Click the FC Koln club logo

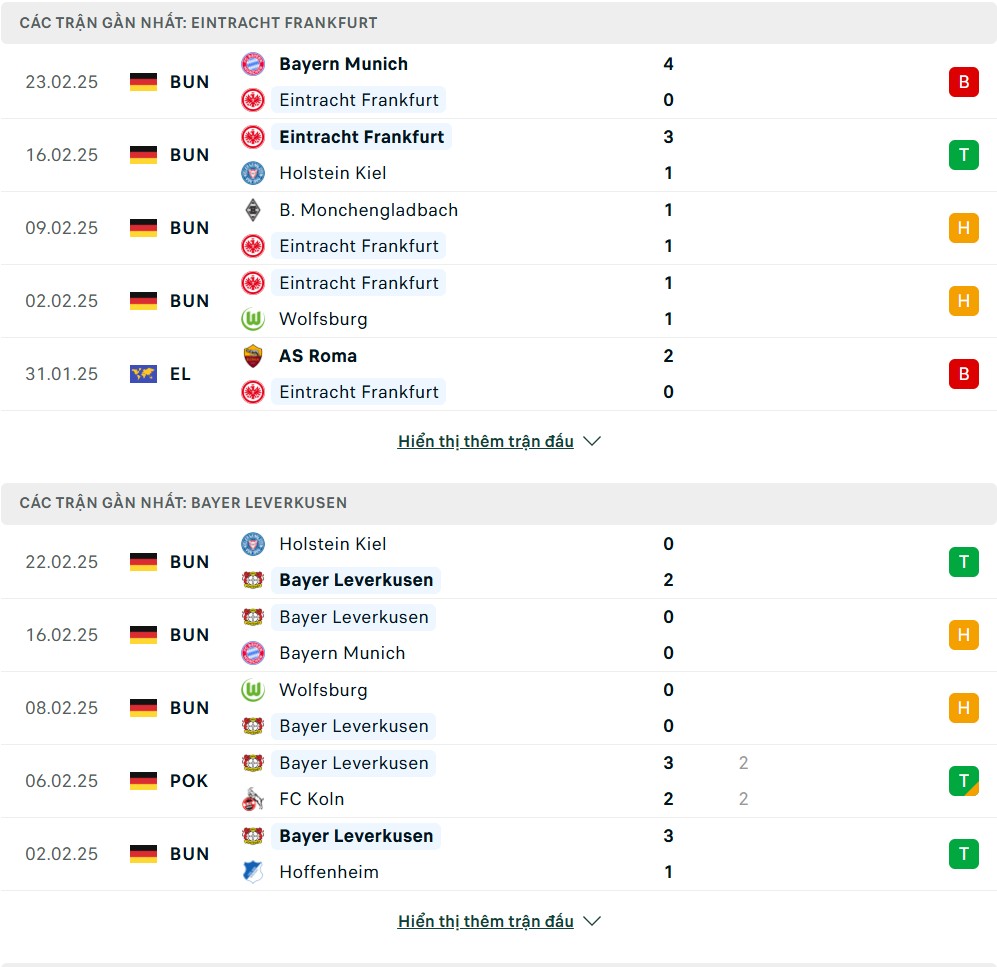(x=253, y=799)
